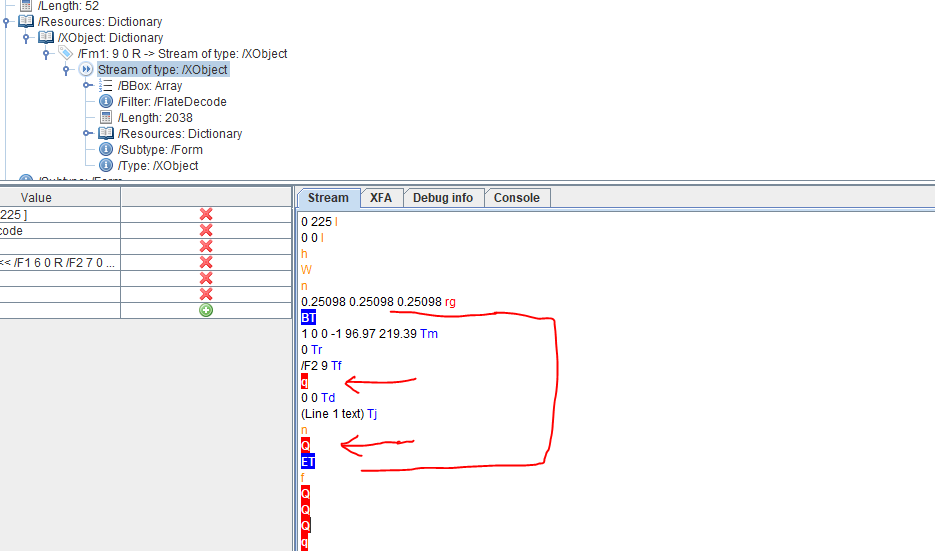Expand the /BBox: Array node
This screenshot has width=935, height=551.
(88, 86)
